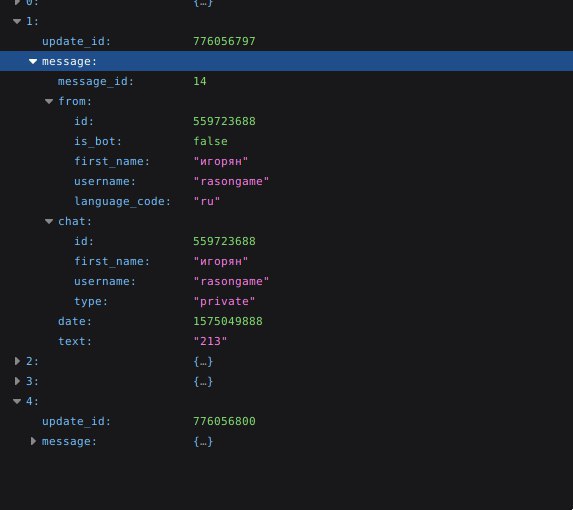Click date value 1575049888
The height and width of the screenshot is (510, 573).
[228, 321]
